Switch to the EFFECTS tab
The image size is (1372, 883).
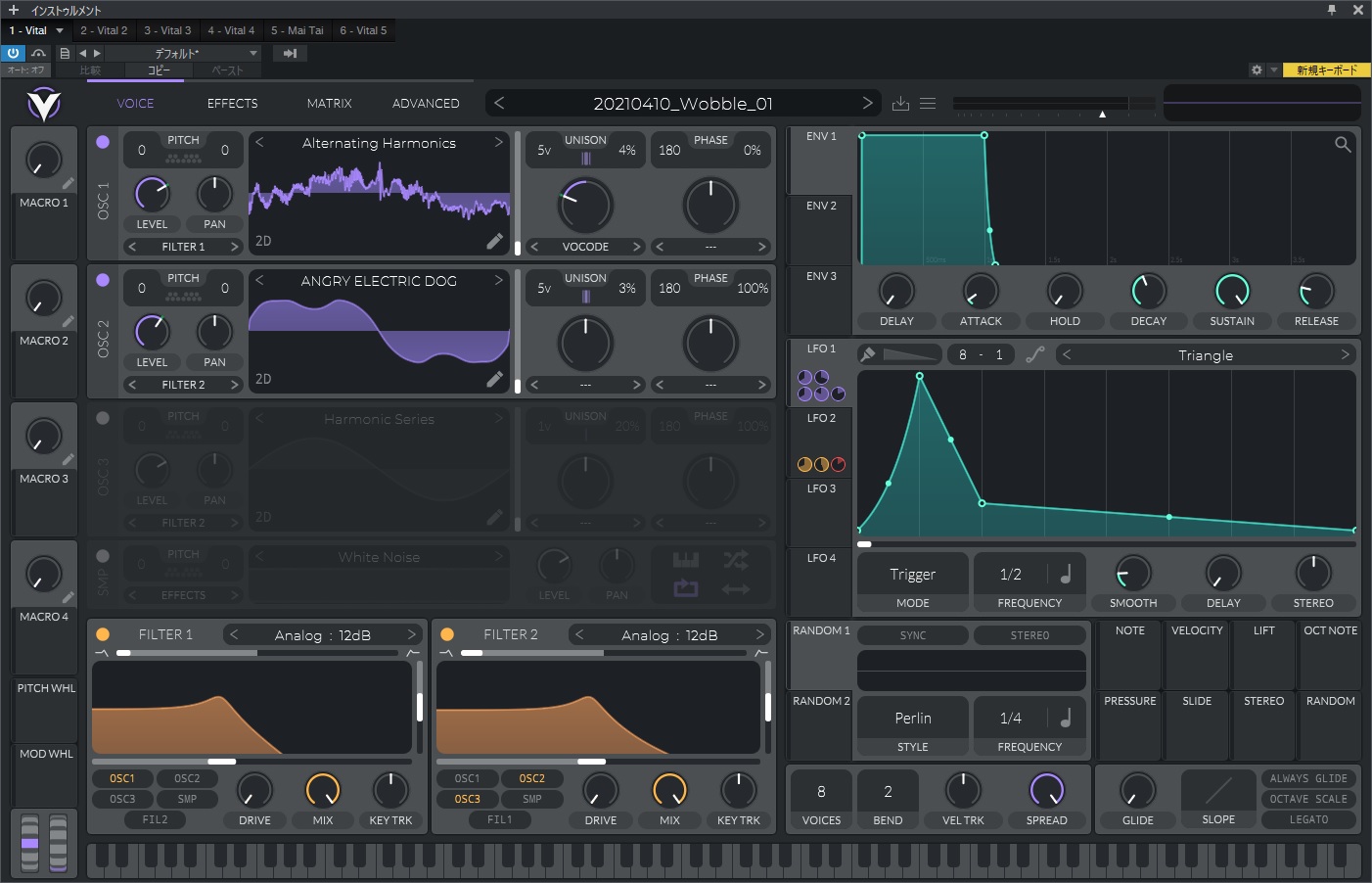point(232,104)
